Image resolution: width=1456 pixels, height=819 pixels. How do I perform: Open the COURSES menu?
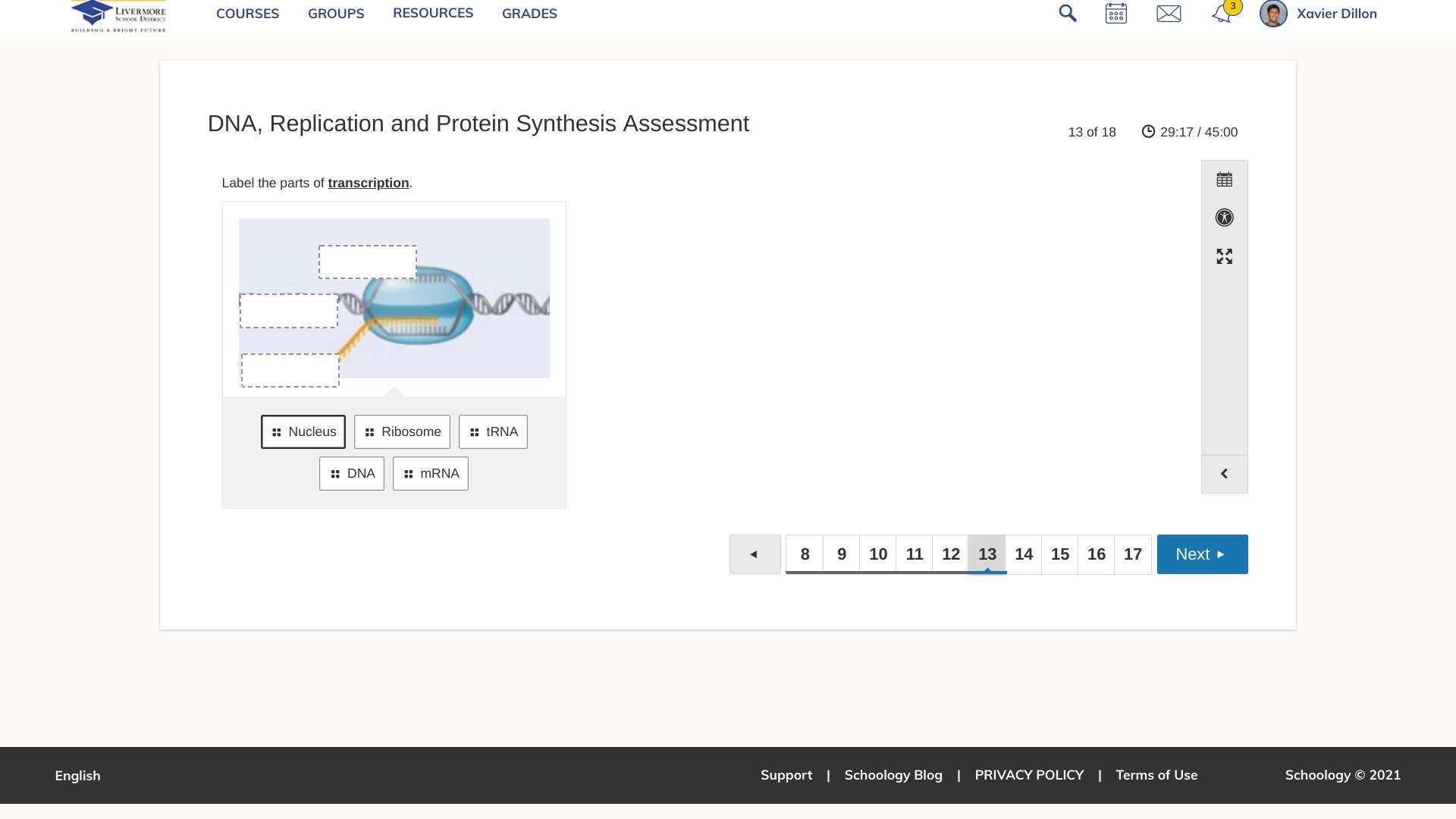pos(247,14)
